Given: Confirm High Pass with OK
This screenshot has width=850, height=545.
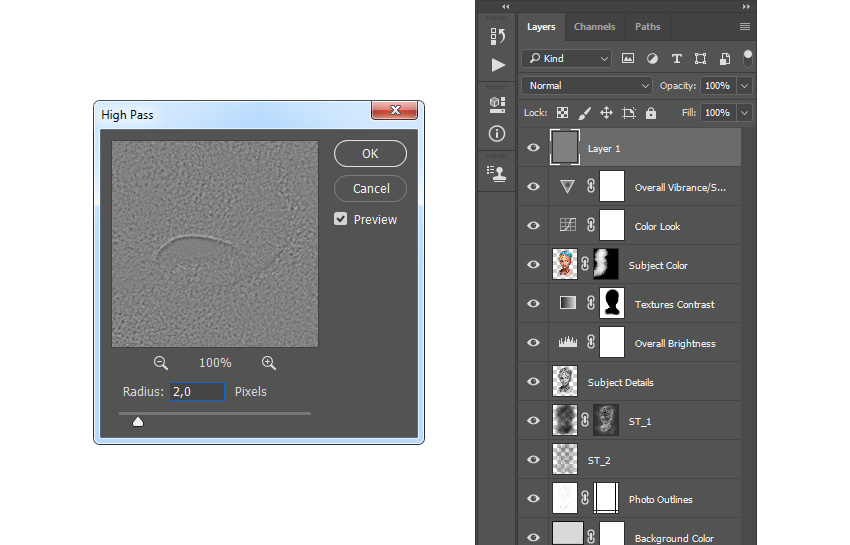Looking at the screenshot, I should (370, 153).
